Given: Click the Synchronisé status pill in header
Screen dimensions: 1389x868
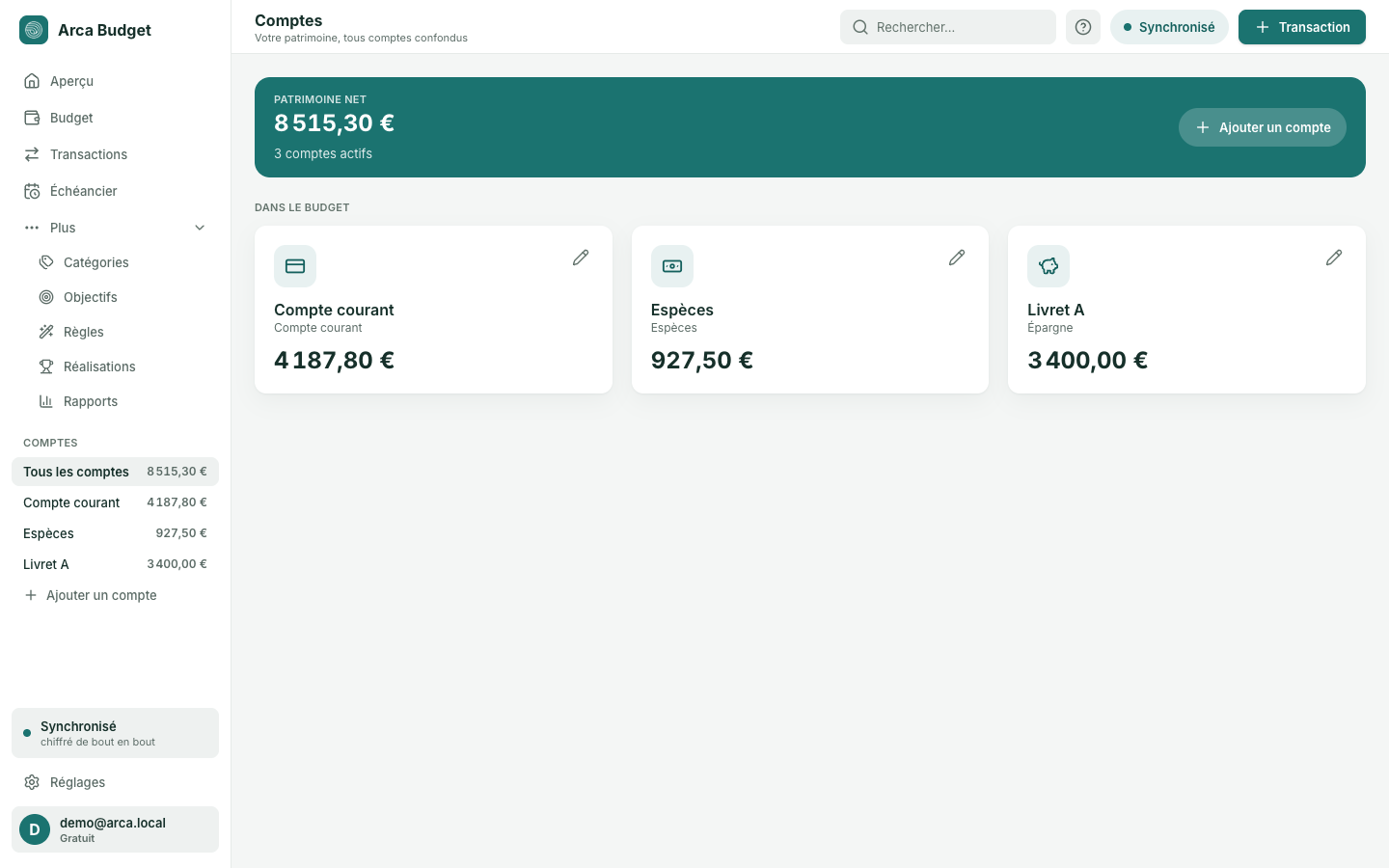Looking at the screenshot, I should (x=1169, y=27).
